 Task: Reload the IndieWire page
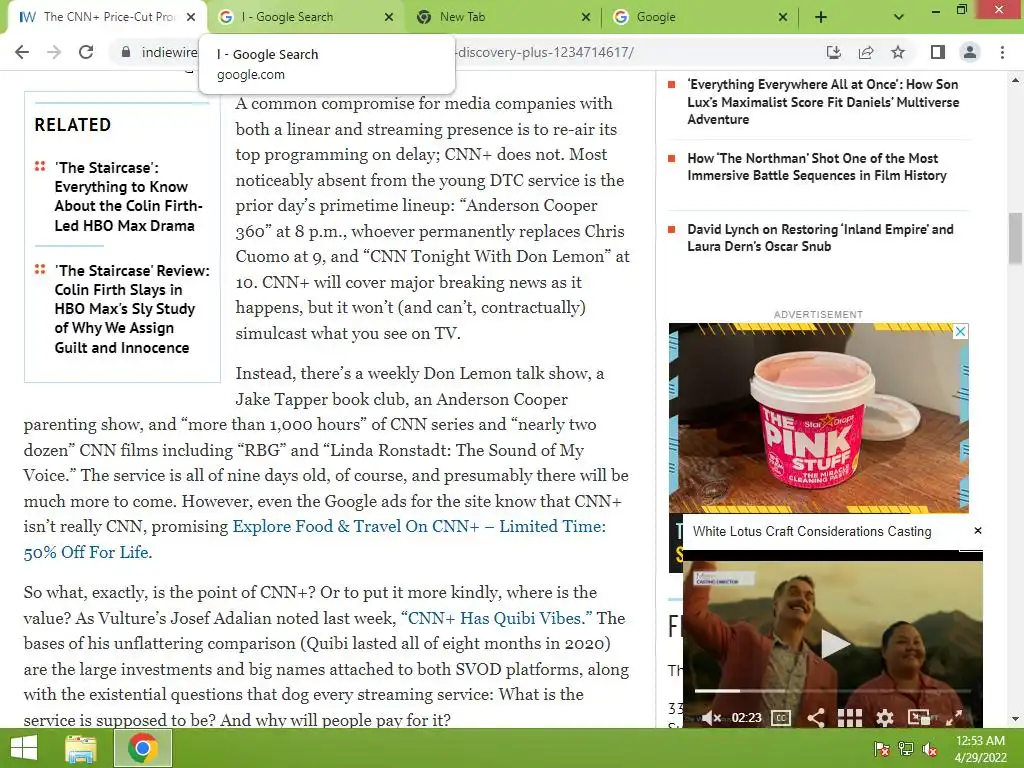click(86, 52)
